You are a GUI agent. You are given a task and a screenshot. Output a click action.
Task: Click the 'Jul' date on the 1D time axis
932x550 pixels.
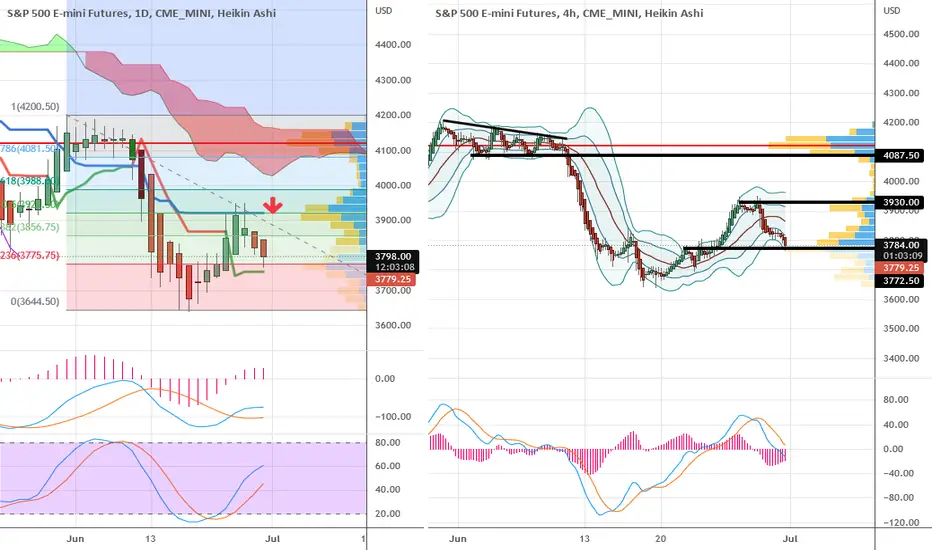pyautogui.click(x=272, y=539)
